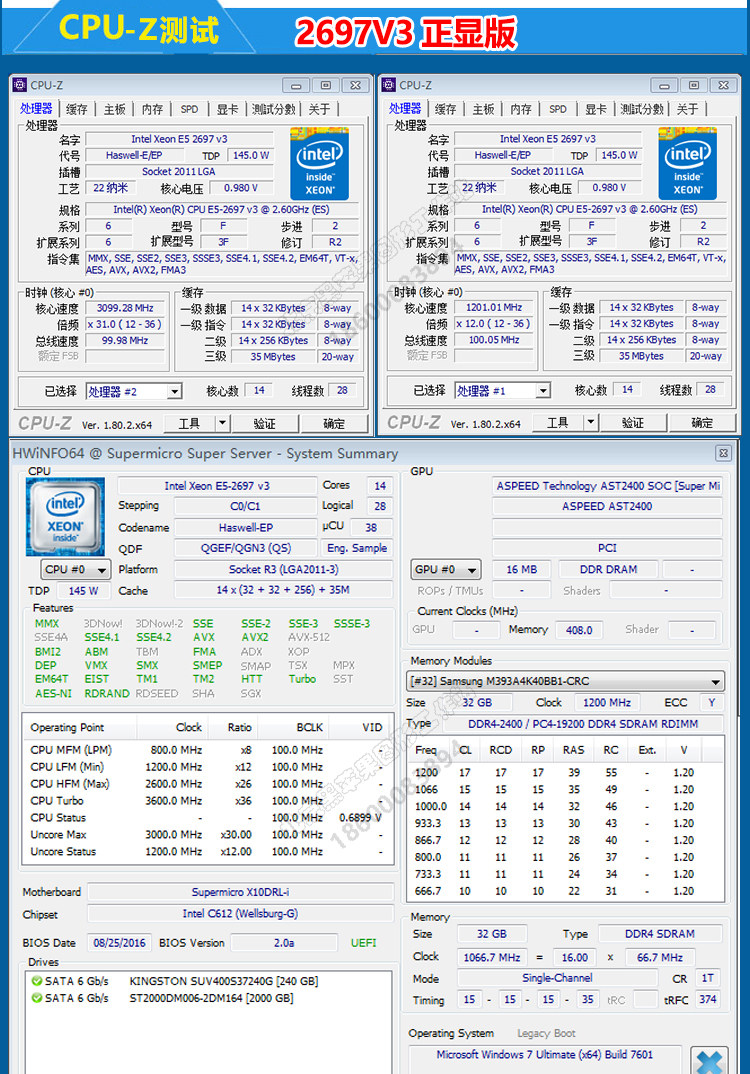Viewport: 750px width, 1074px height.
Task: Switch to the 主板 tab in the left CPU-Z window
Action: pos(114,109)
